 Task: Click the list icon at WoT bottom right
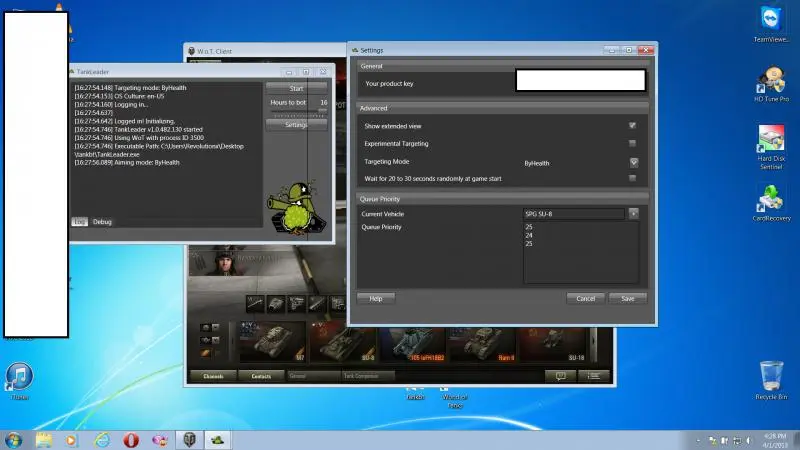(x=593, y=376)
